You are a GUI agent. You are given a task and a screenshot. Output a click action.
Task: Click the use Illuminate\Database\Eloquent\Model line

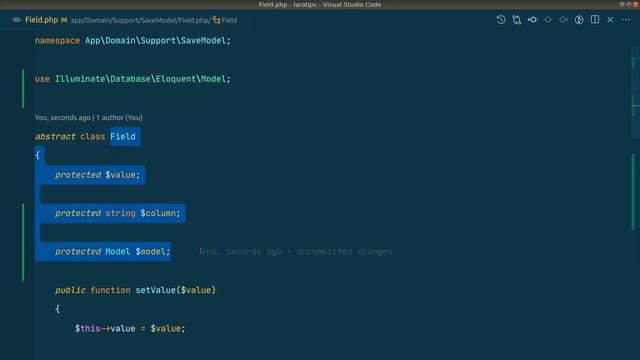(x=133, y=79)
